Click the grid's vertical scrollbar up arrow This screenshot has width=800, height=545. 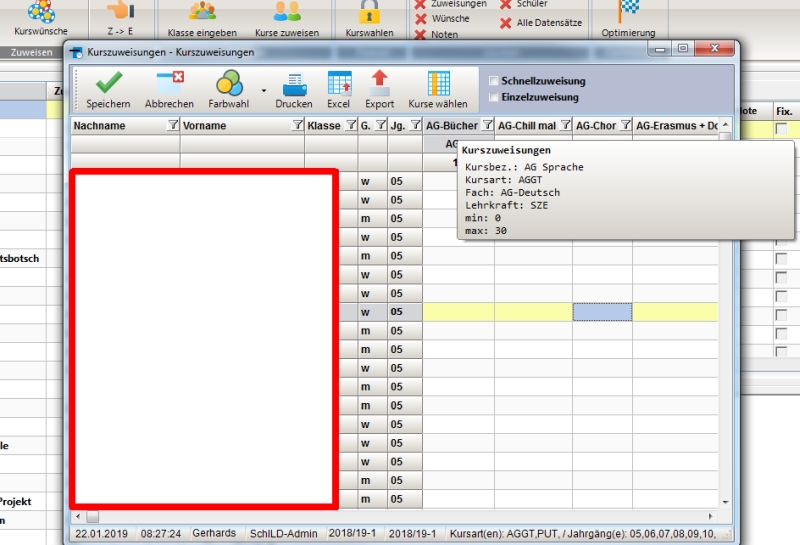pyautogui.click(x=726, y=125)
